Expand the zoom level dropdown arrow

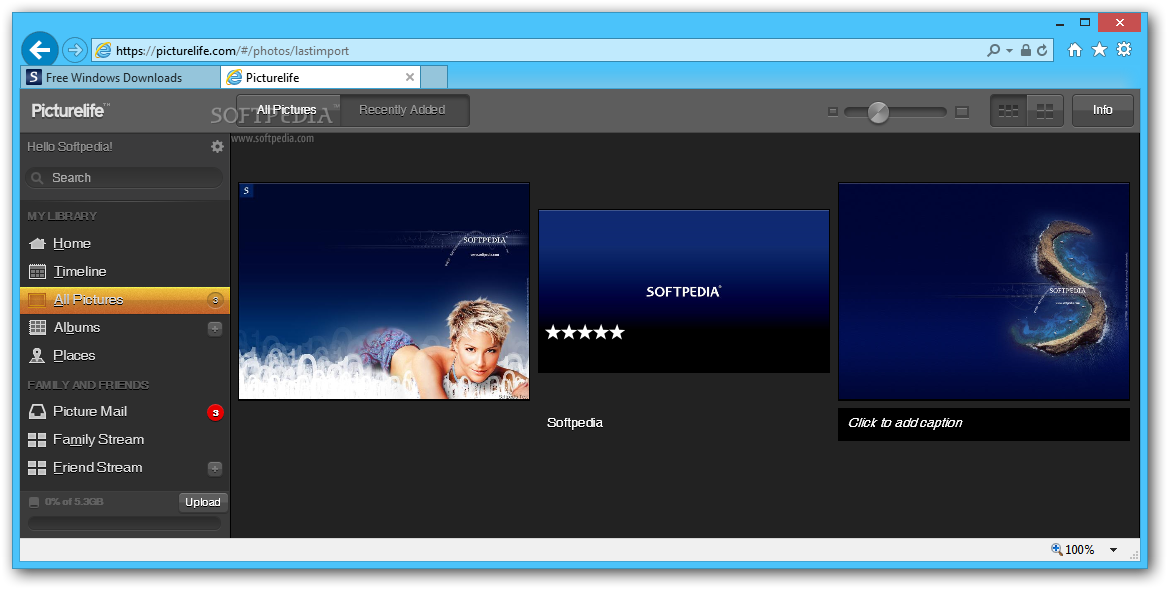[x=1114, y=550]
